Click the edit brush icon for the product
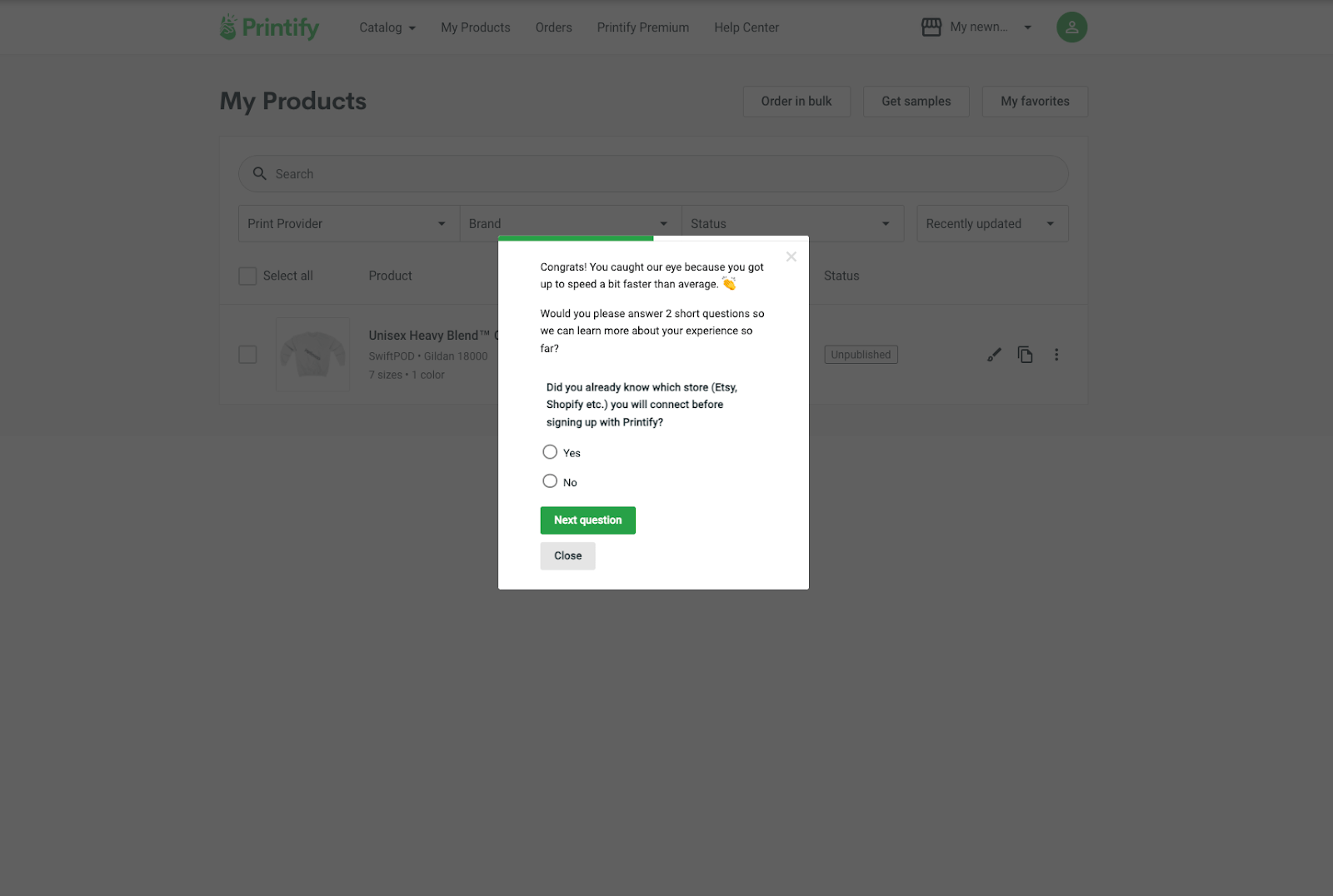Viewport: 1333px width, 896px height. coord(994,355)
